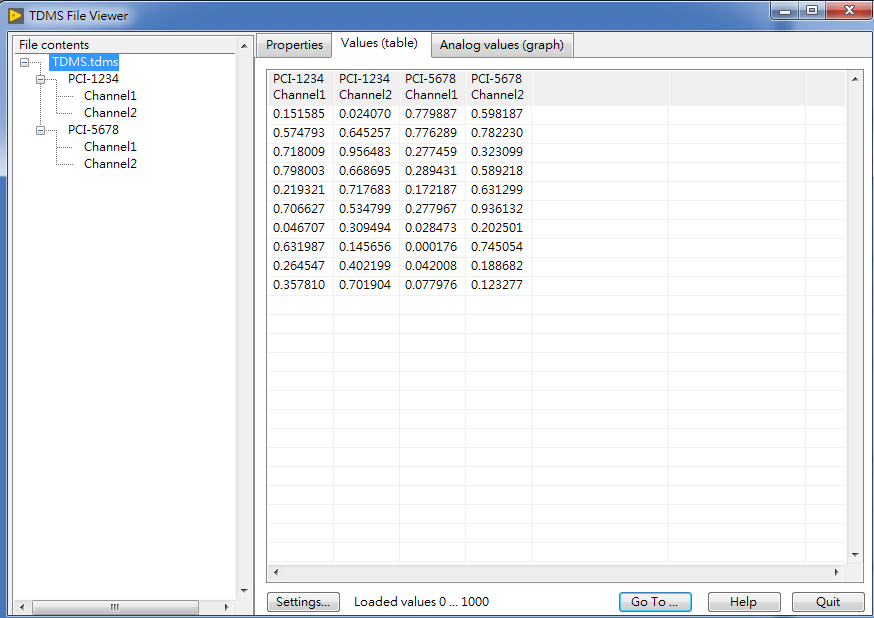Open the Analog values (graph) tab
Screen dimensions: 874x618
[501, 44]
